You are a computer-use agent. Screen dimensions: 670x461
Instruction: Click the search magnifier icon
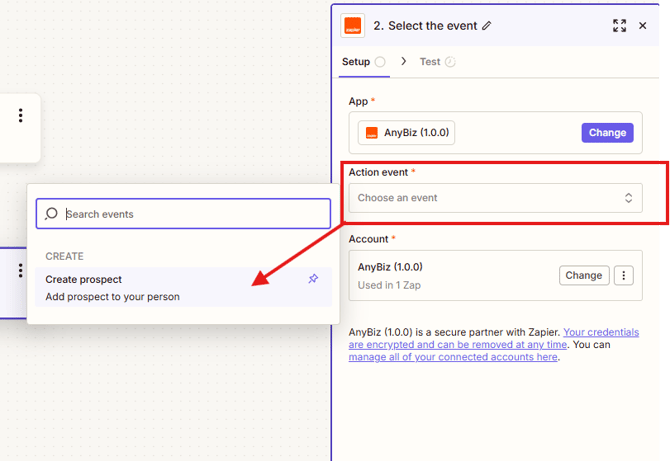pos(51,214)
